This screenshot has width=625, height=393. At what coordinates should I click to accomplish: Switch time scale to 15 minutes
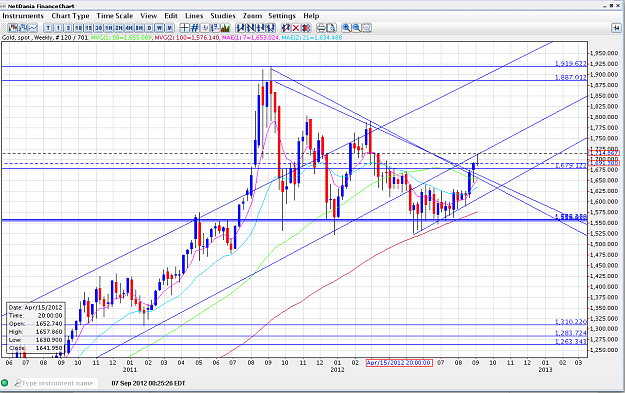[x=88, y=28]
